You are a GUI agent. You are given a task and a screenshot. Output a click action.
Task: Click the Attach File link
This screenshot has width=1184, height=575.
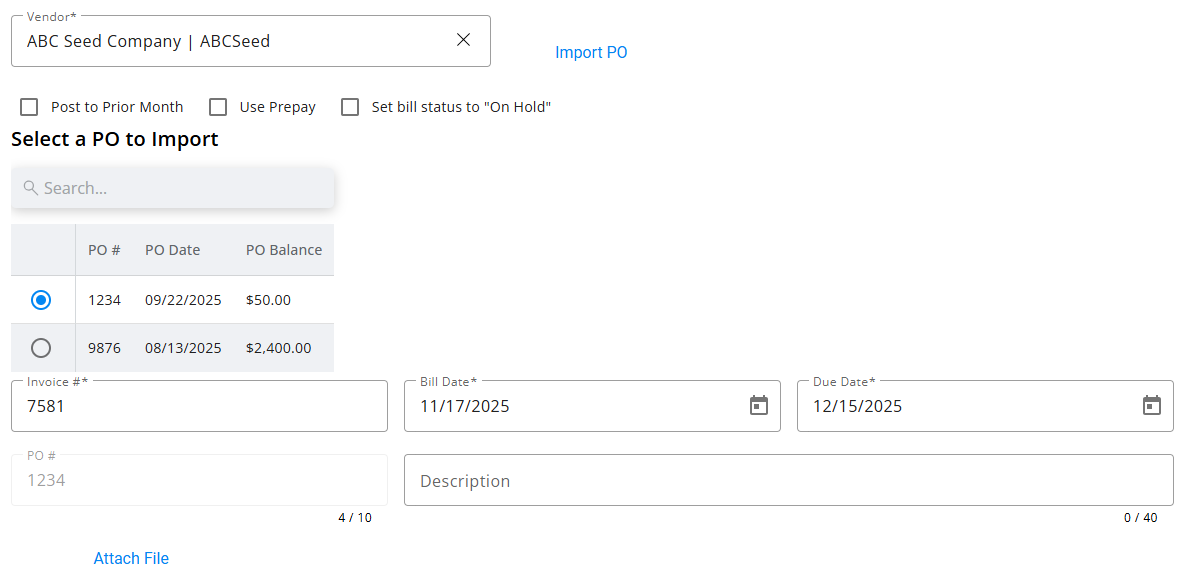pos(131,558)
